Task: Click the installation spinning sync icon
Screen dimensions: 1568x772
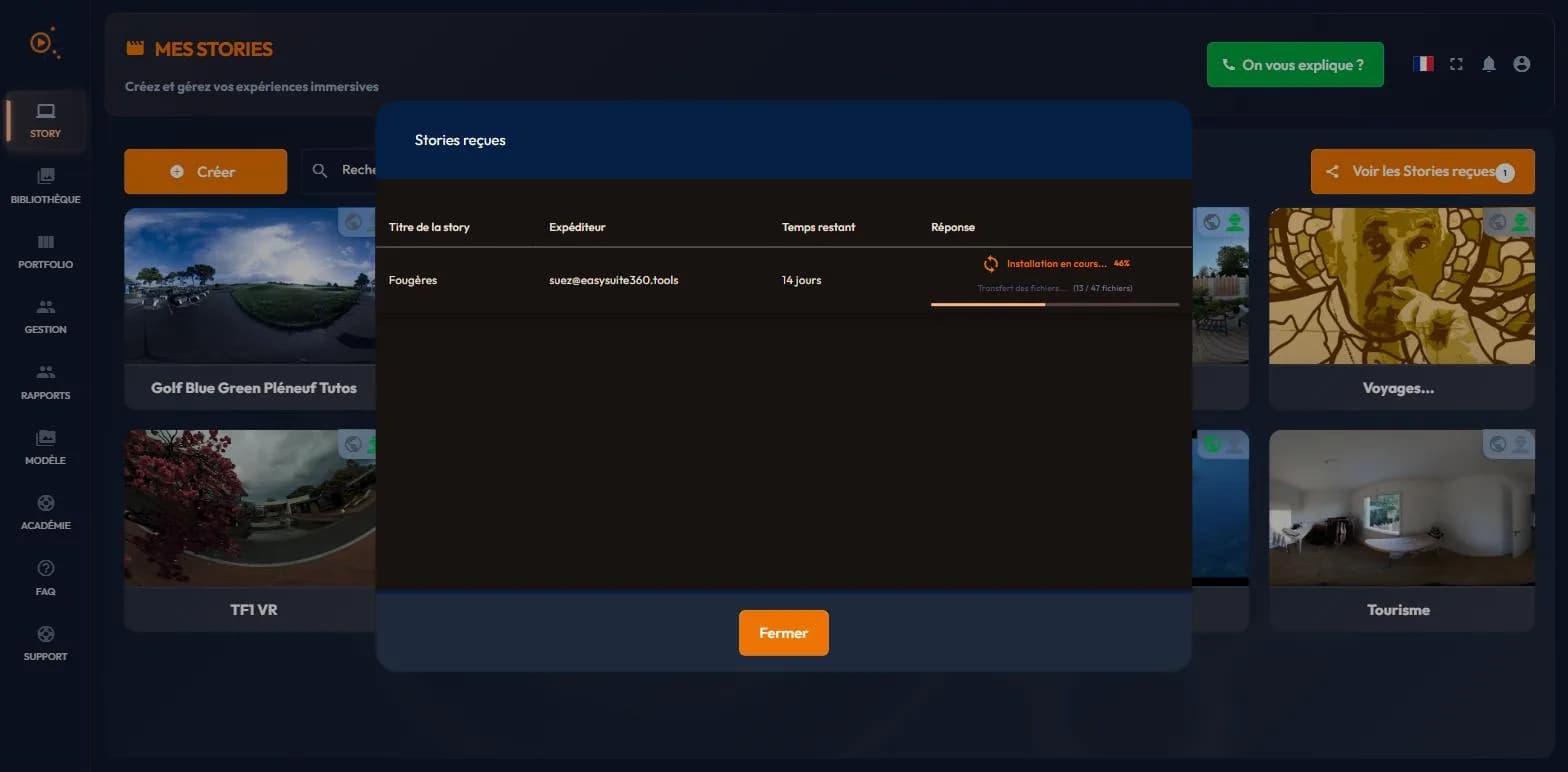Action: (x=990, y=264)
